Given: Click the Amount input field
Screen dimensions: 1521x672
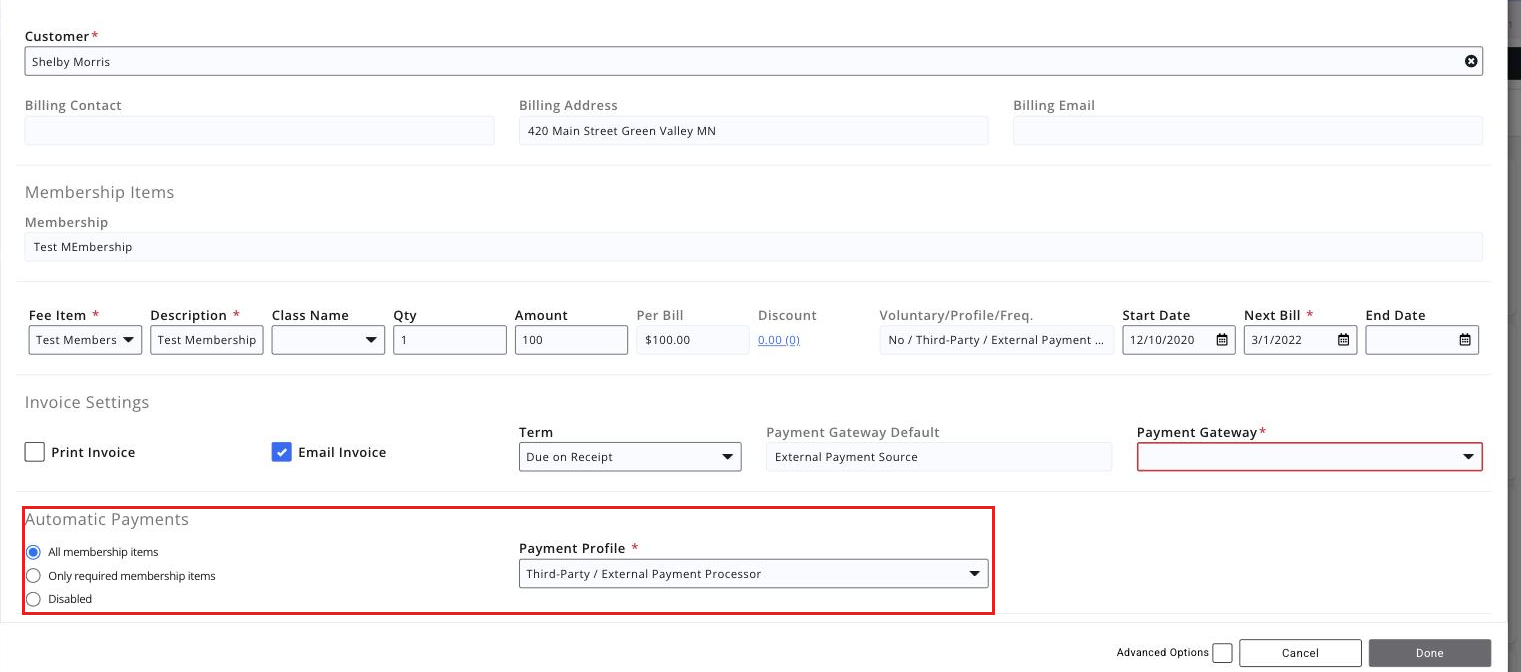Looking at the screenshot, I should [571, 340].
